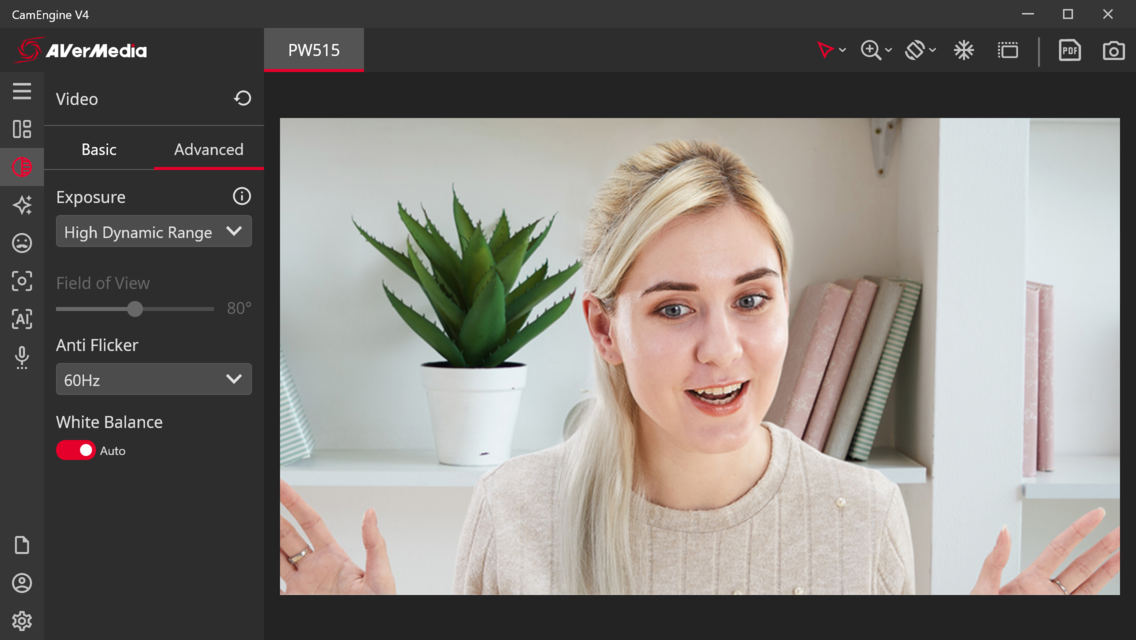Click the Field of View slider handle

coord(135,309)
